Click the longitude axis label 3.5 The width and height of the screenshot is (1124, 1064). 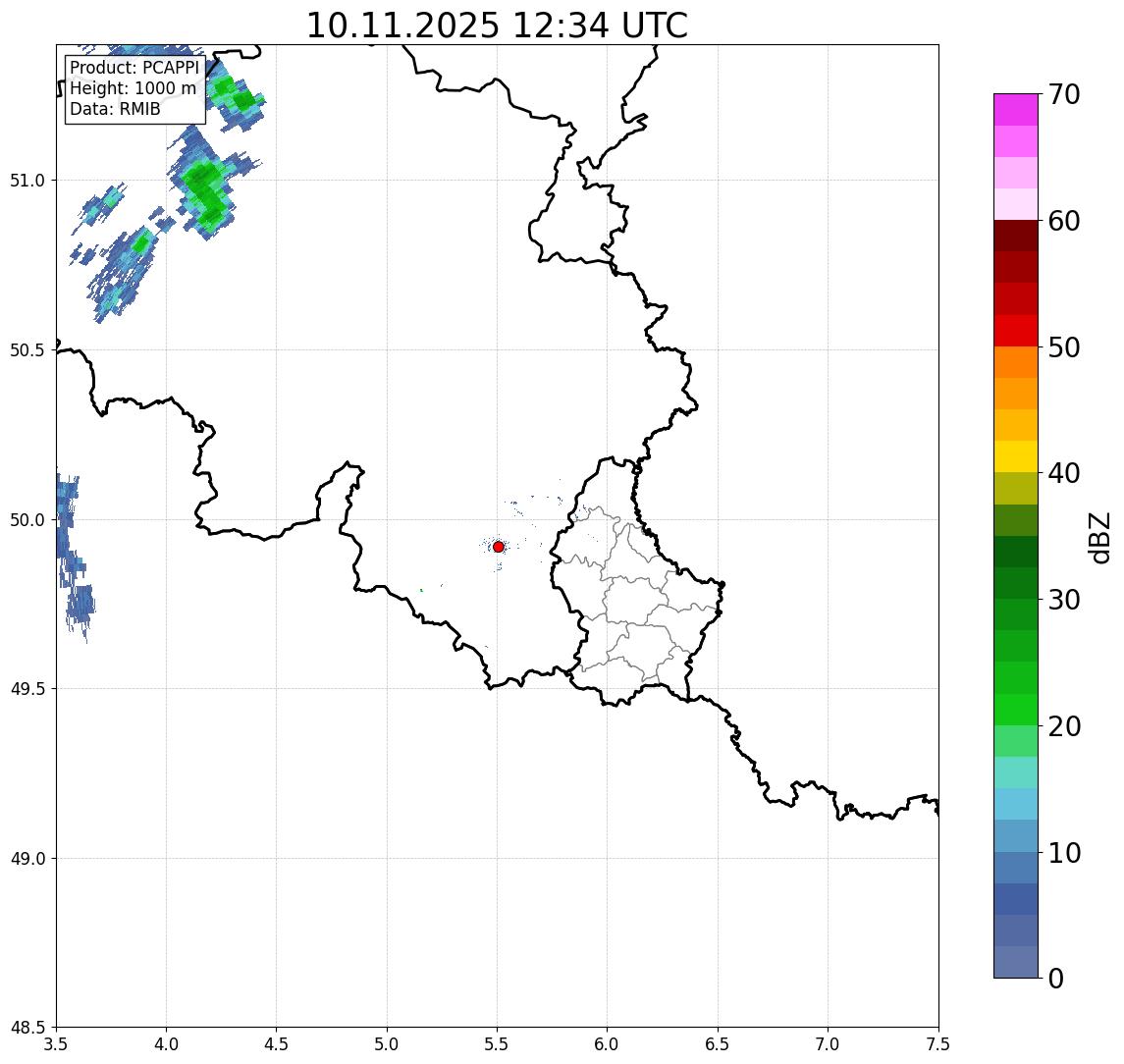[56, 1044]
